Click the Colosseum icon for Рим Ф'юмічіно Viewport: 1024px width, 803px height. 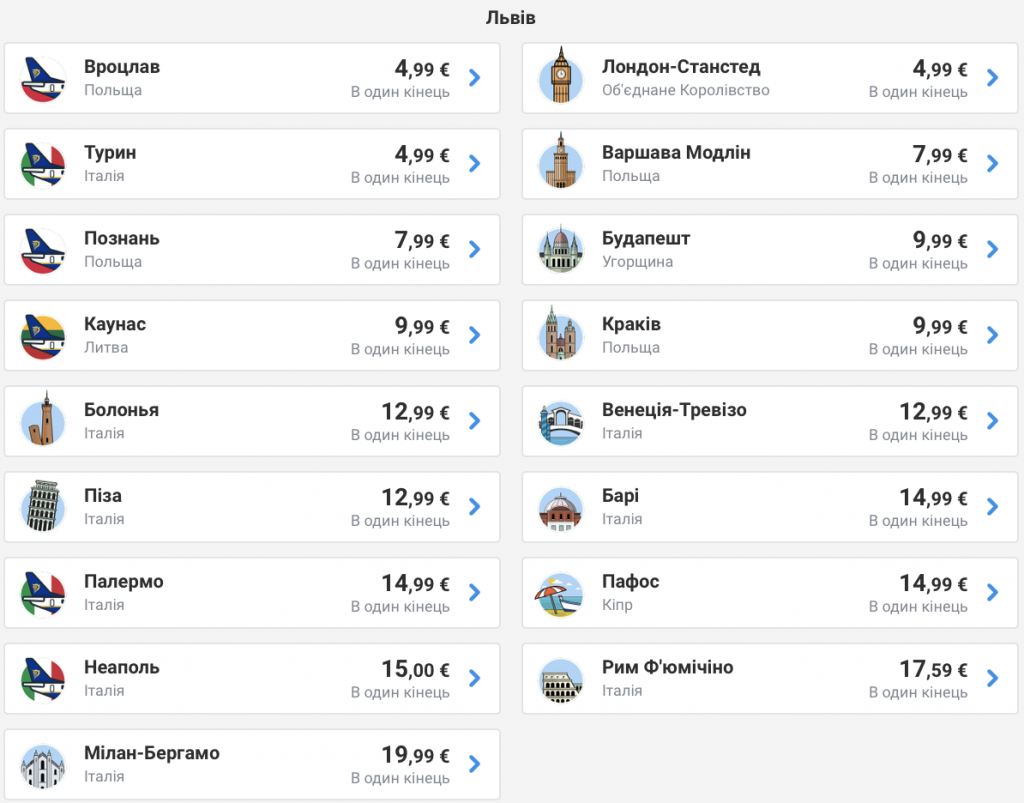(x=560, y=679)
